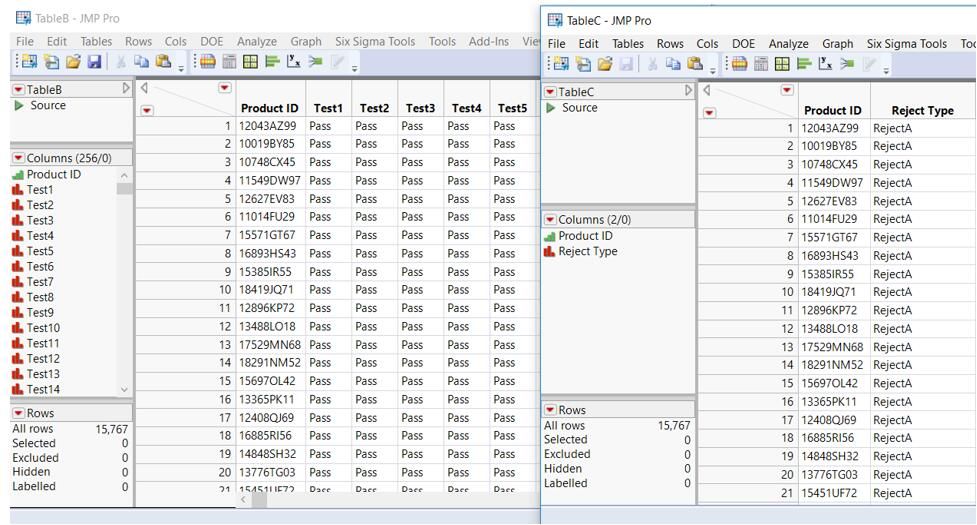Image resolution: width=977 pixels, height=525 pixels.
Task: Select Test5 column header in TableB
Action: pyautogui.click(x=512, y=108)
